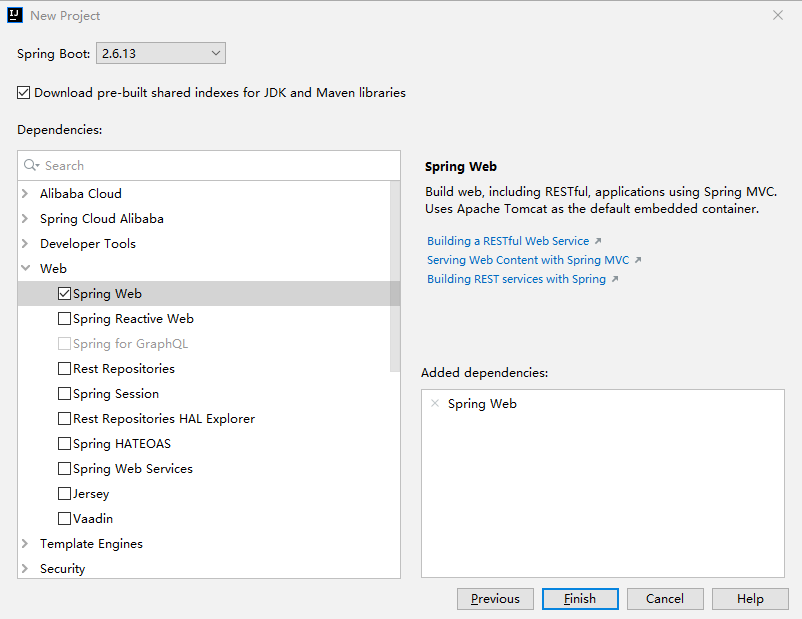Click external link arrow beside Building a RESTful Web Service
The image size is (802, 619).
point(598,241)
